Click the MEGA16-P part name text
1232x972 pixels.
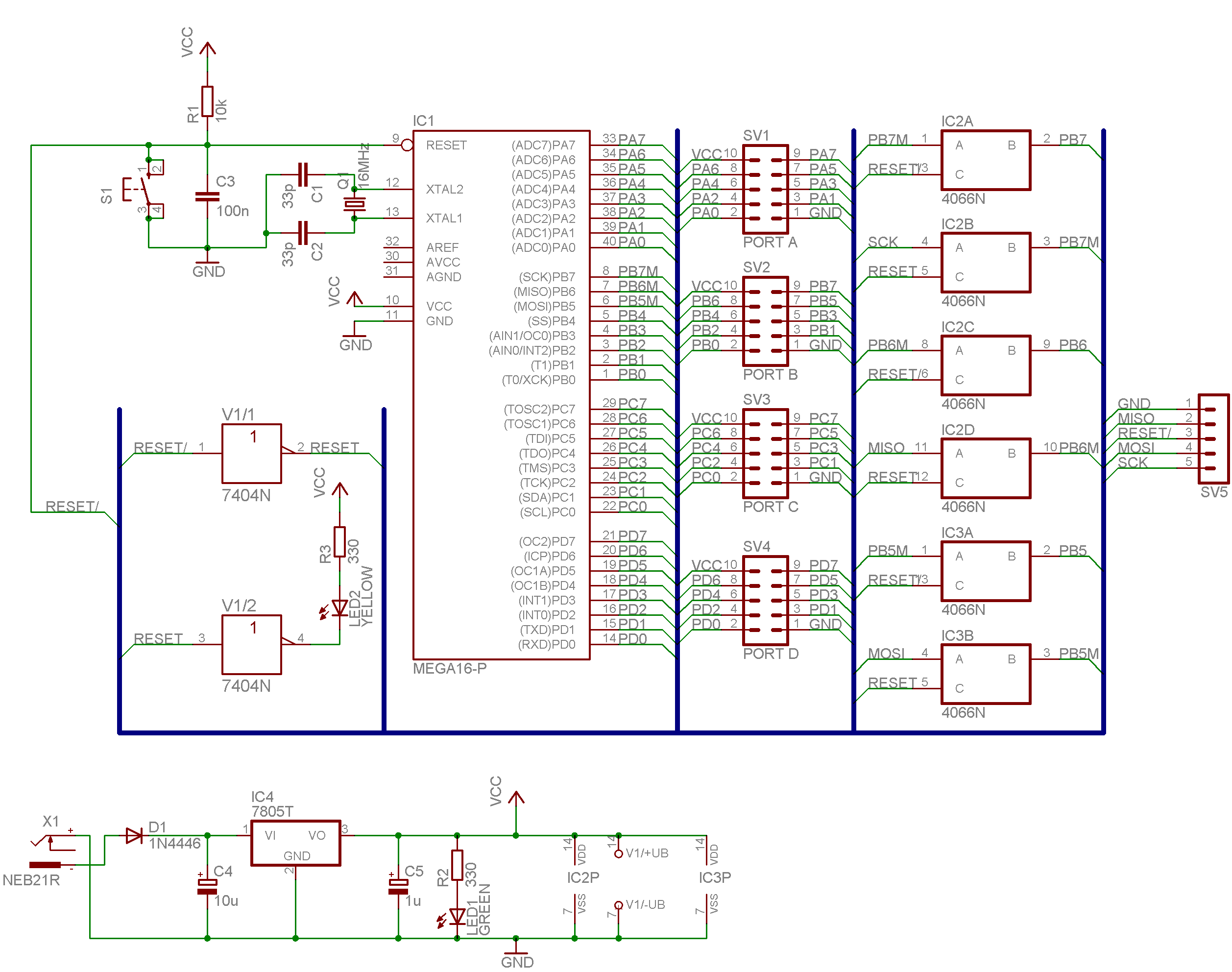(450, 668)
